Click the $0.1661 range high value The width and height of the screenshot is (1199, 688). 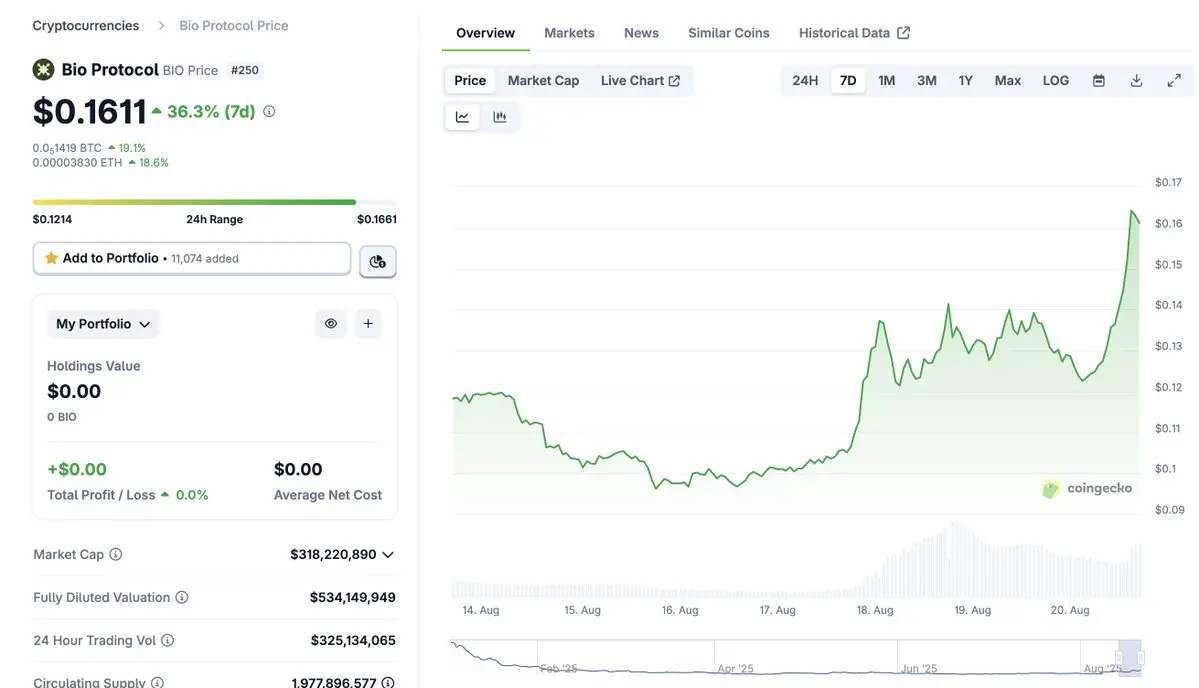coord(377,219)
